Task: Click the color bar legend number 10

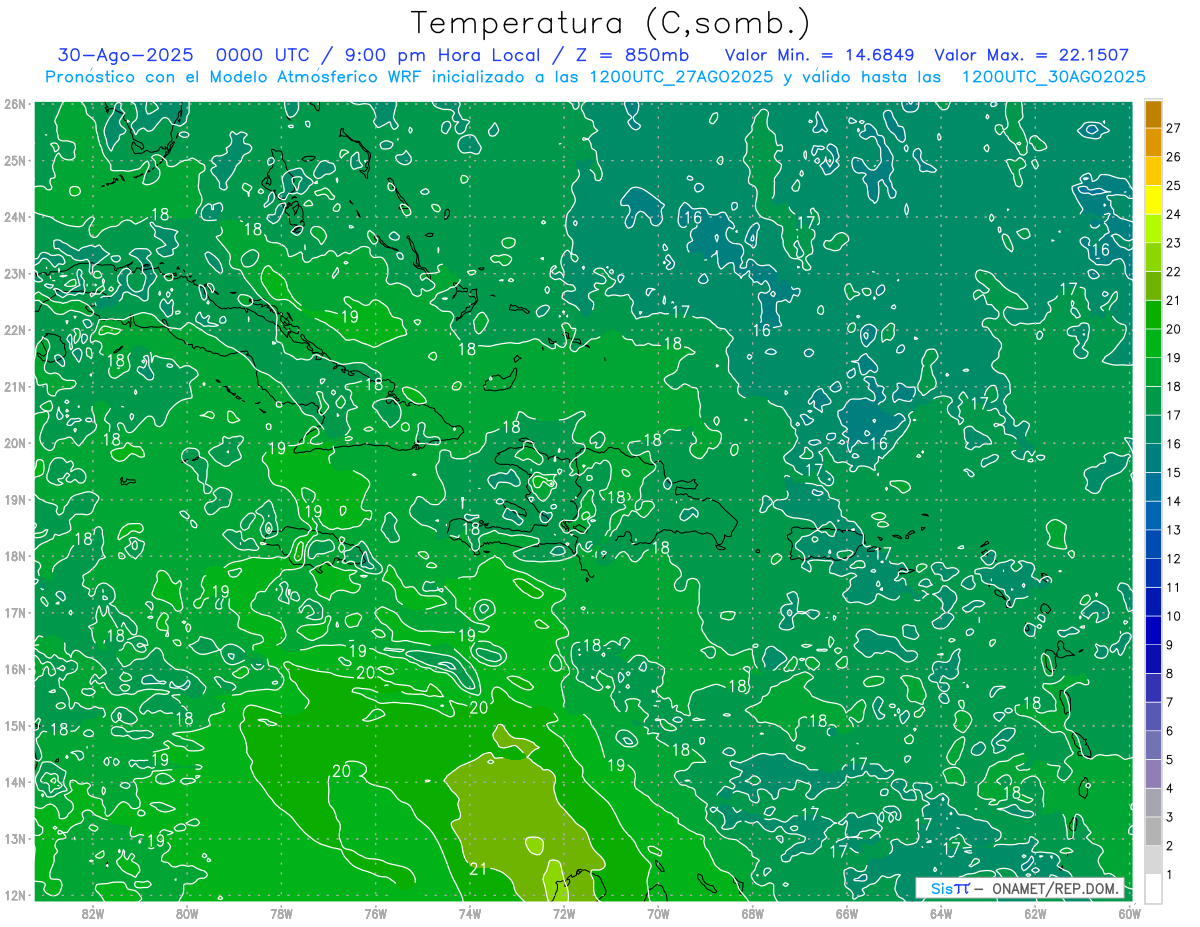Action: 1174,616
